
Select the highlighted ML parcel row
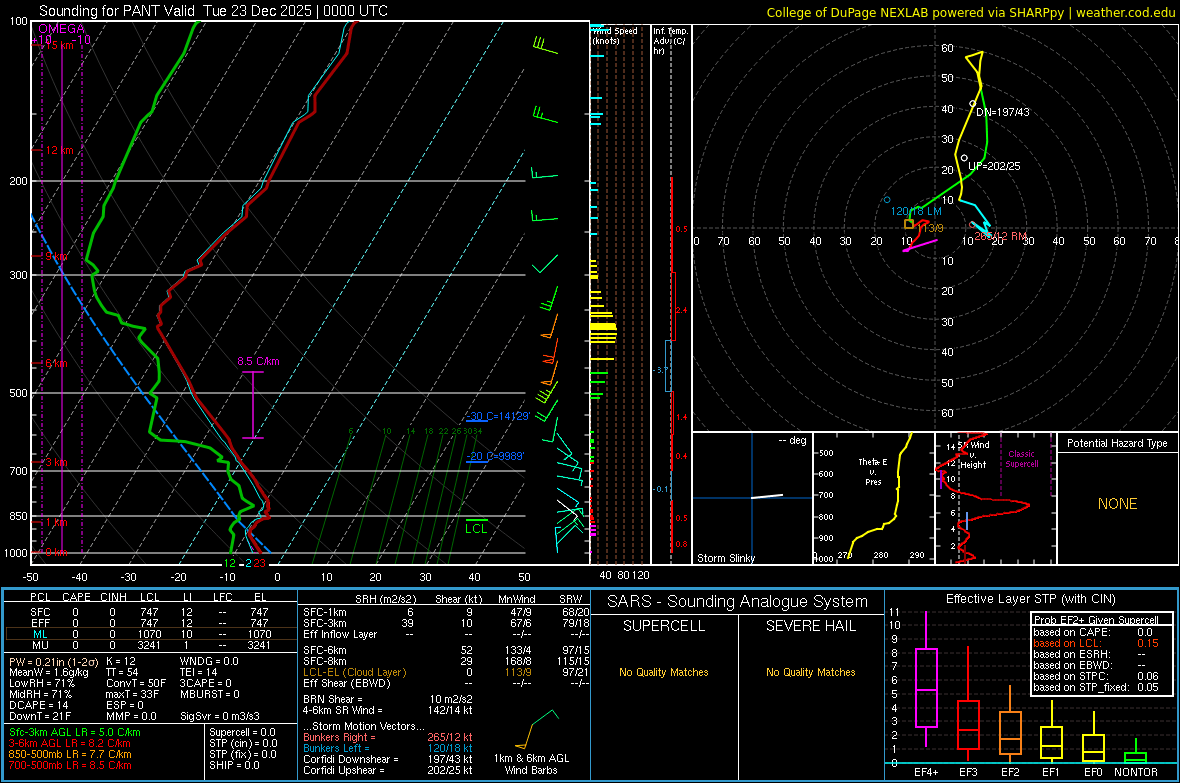click(151, 634)
